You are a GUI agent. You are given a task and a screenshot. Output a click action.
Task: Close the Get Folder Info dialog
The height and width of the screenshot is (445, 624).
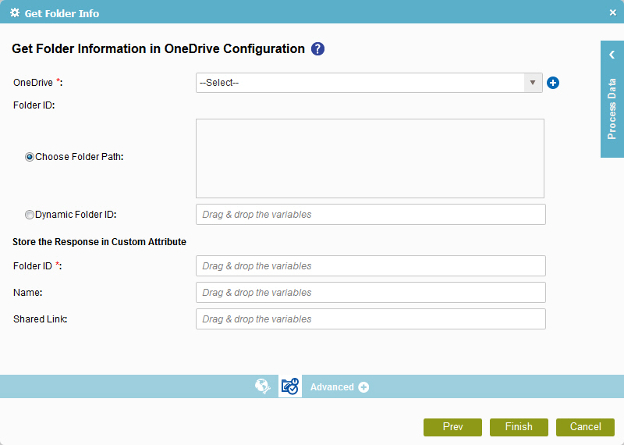tap(613, 13)
